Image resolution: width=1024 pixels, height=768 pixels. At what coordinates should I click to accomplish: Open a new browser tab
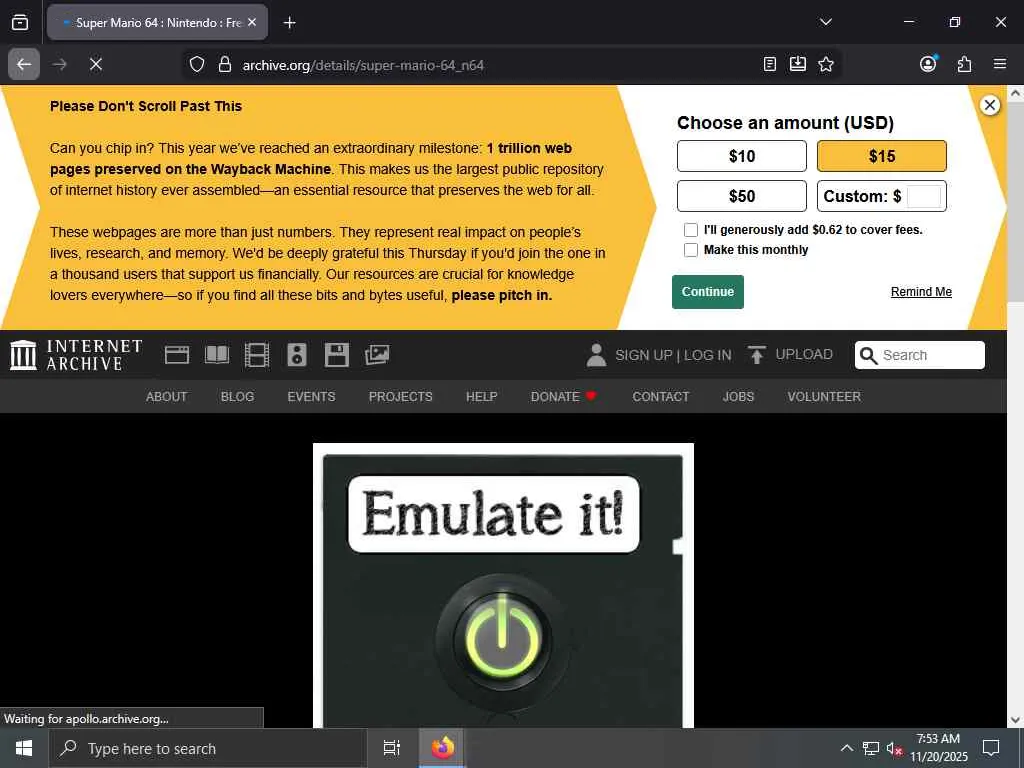coord(289,23)
